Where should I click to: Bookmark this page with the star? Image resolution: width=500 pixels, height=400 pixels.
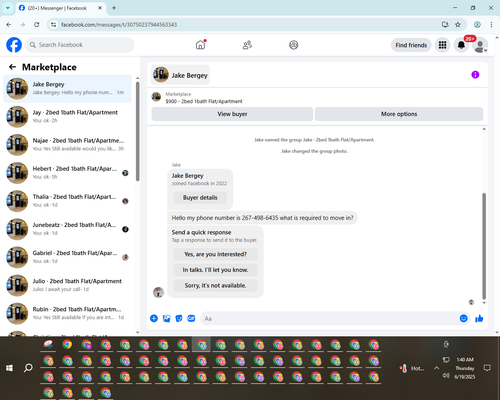(x=458, y=25)
